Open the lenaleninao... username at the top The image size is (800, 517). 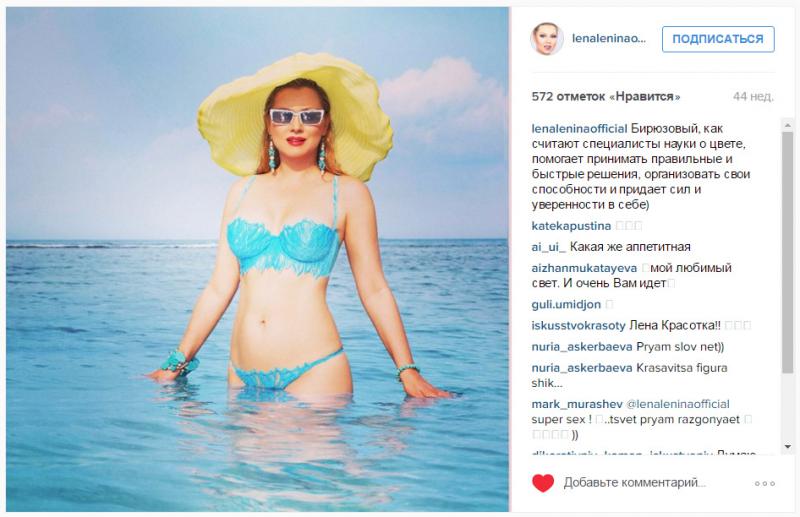click(x=609, y=39)
